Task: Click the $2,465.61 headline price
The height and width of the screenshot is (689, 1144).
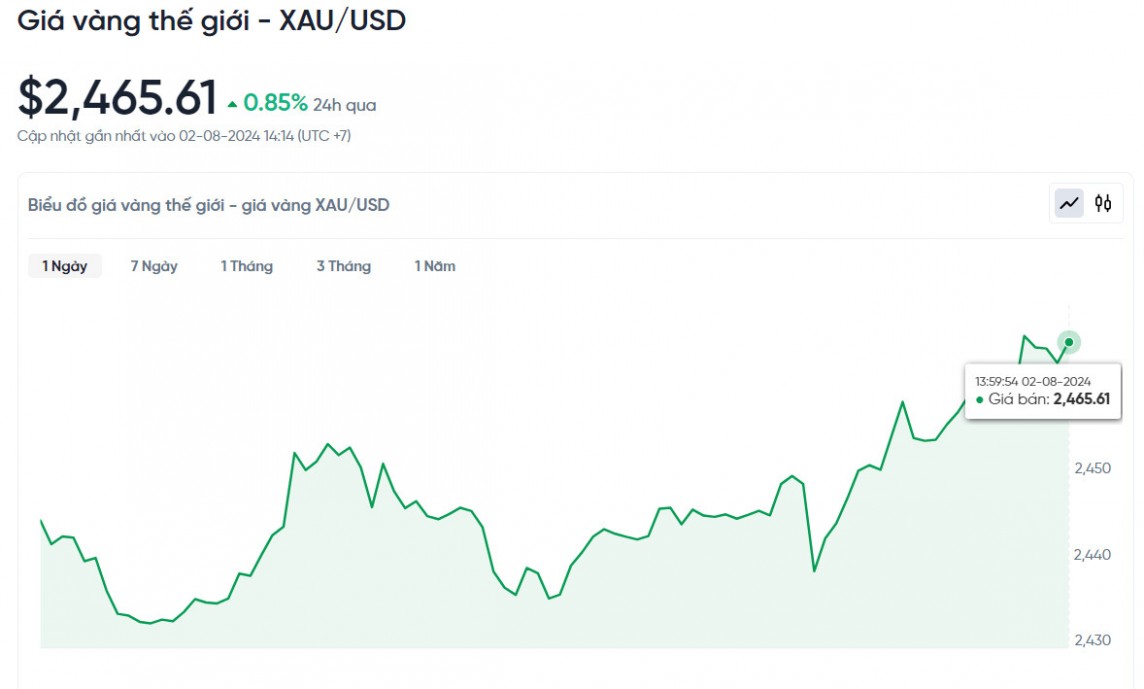Action: coord(117,98)
